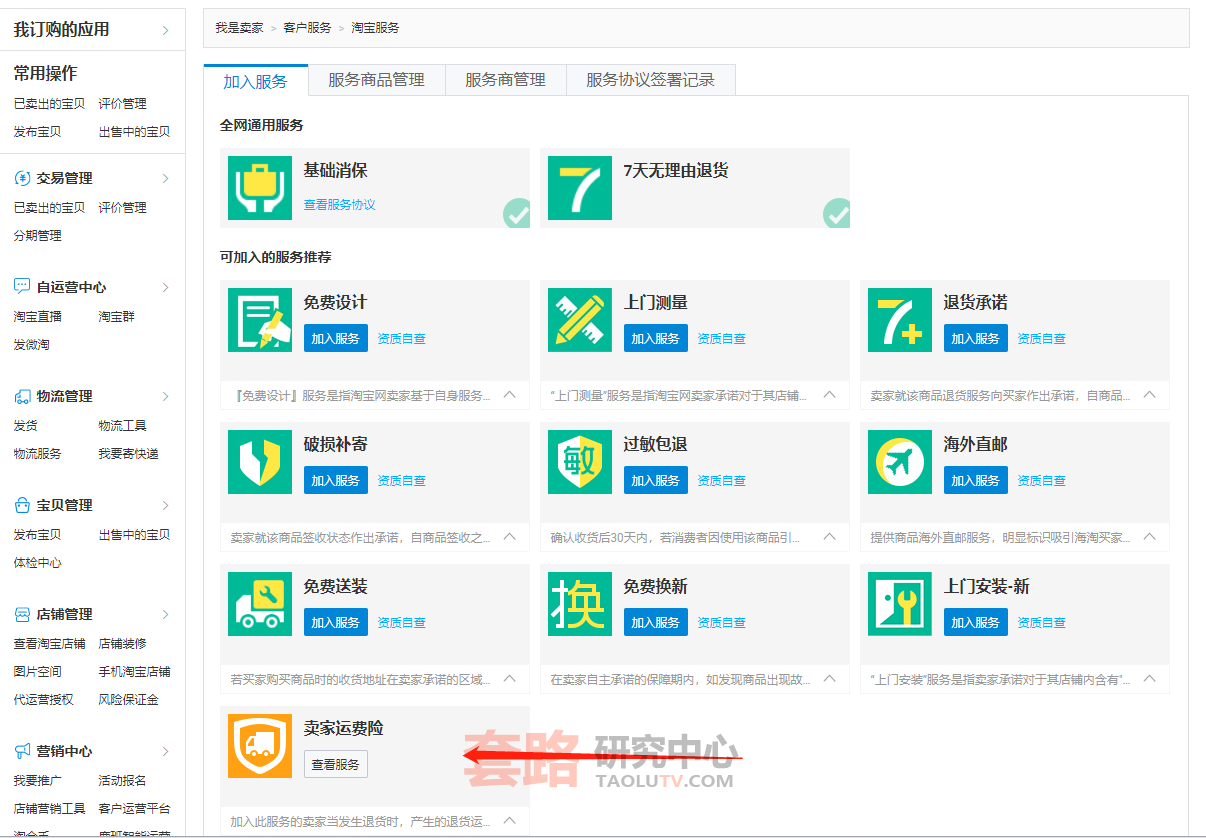Open 淘宝直播 in sidebar
This screenshot has height=838, width=1206.
click(x=38, y=316)
